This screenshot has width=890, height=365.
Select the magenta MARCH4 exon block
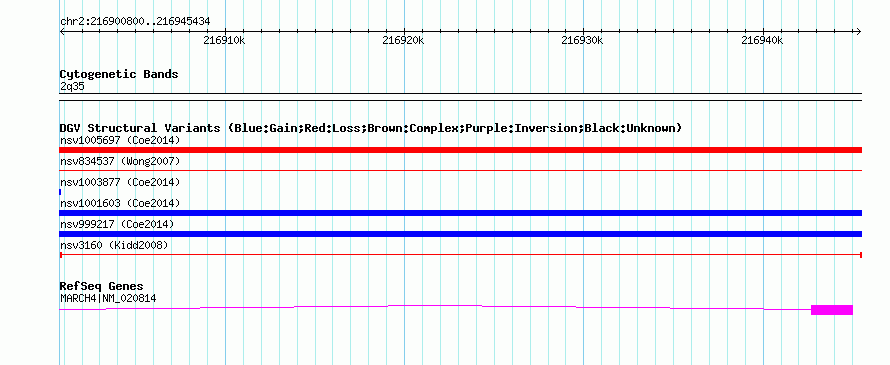pyautogui.click(x=832, y=310)
